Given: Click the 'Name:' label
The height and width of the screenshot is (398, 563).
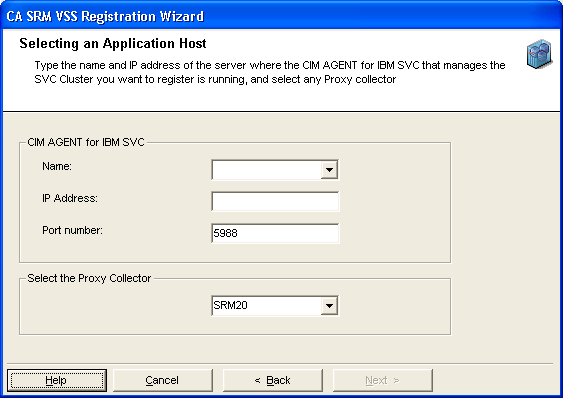Looking at the screenshot, I should pos(57,166).
